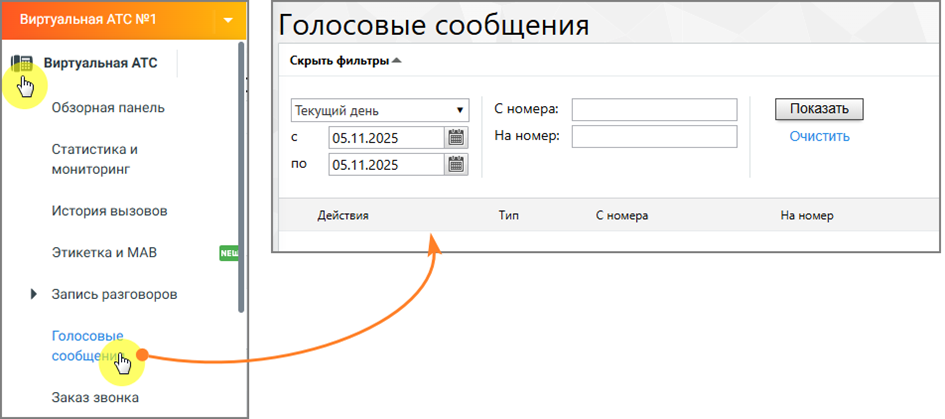The image size is (945, 419).
Task: Click the 'с' date field 05.11.2025
Action: tap(386, 138)
